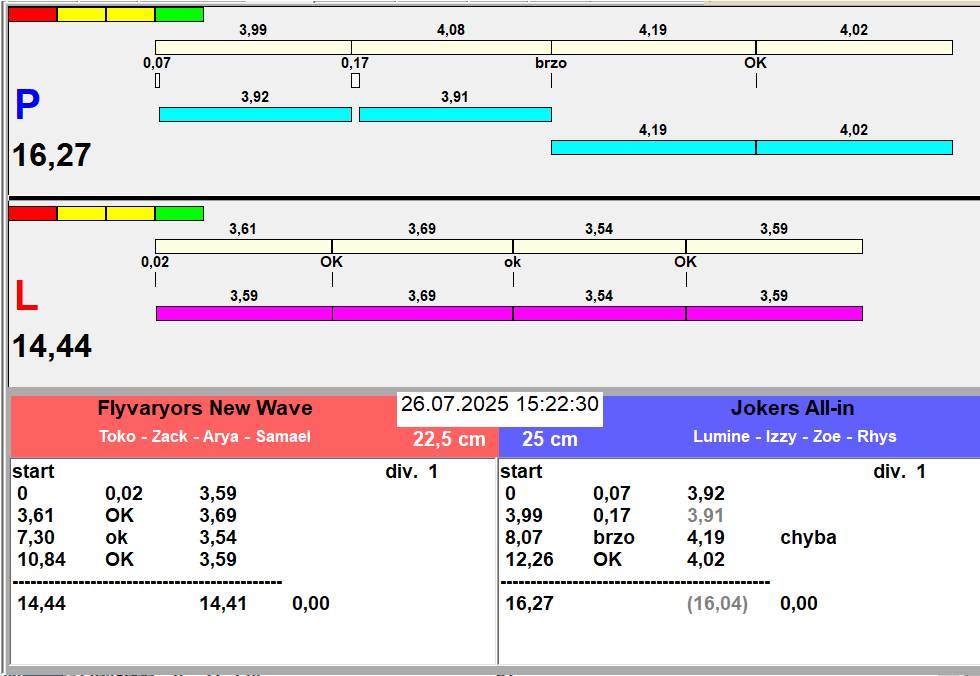Click the lowercase 'ok' marker in lane L

[x=512, y=262]
